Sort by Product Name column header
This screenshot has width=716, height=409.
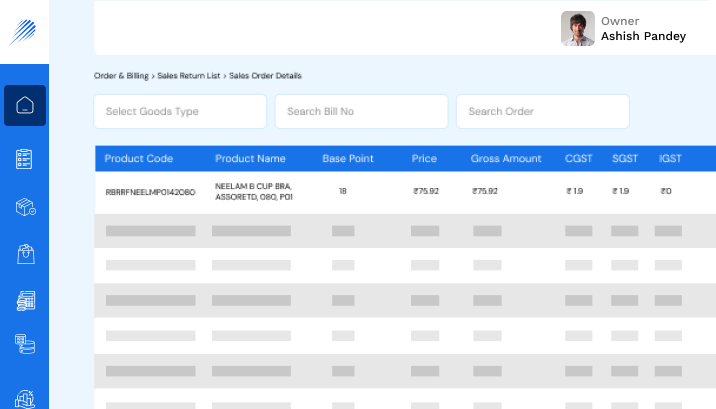point(250,158)
